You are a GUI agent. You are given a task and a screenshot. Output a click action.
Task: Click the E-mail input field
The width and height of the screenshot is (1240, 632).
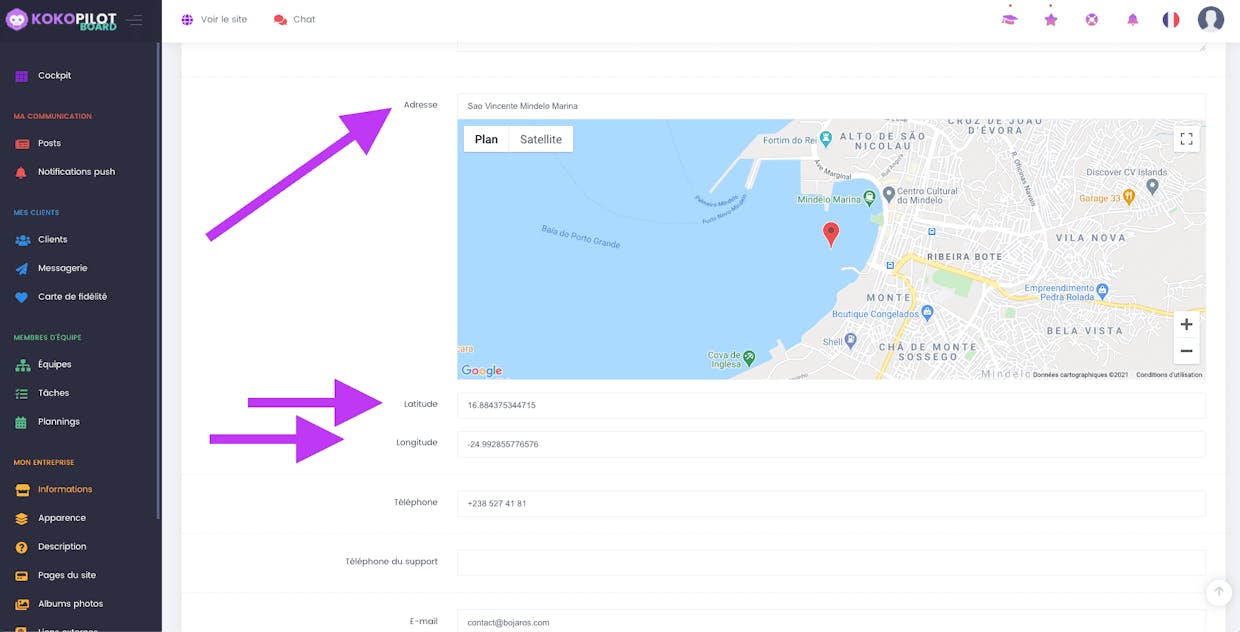[x=831, y=621]
